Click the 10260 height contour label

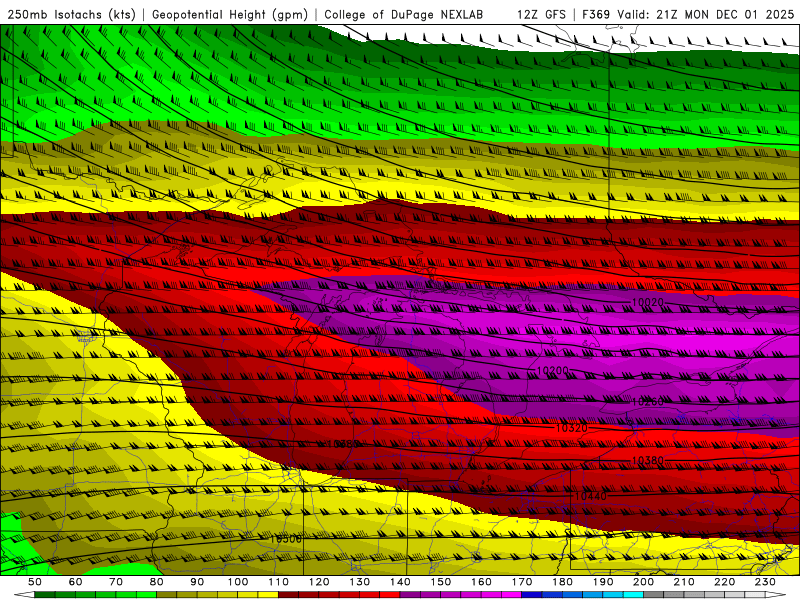(647, 402)
